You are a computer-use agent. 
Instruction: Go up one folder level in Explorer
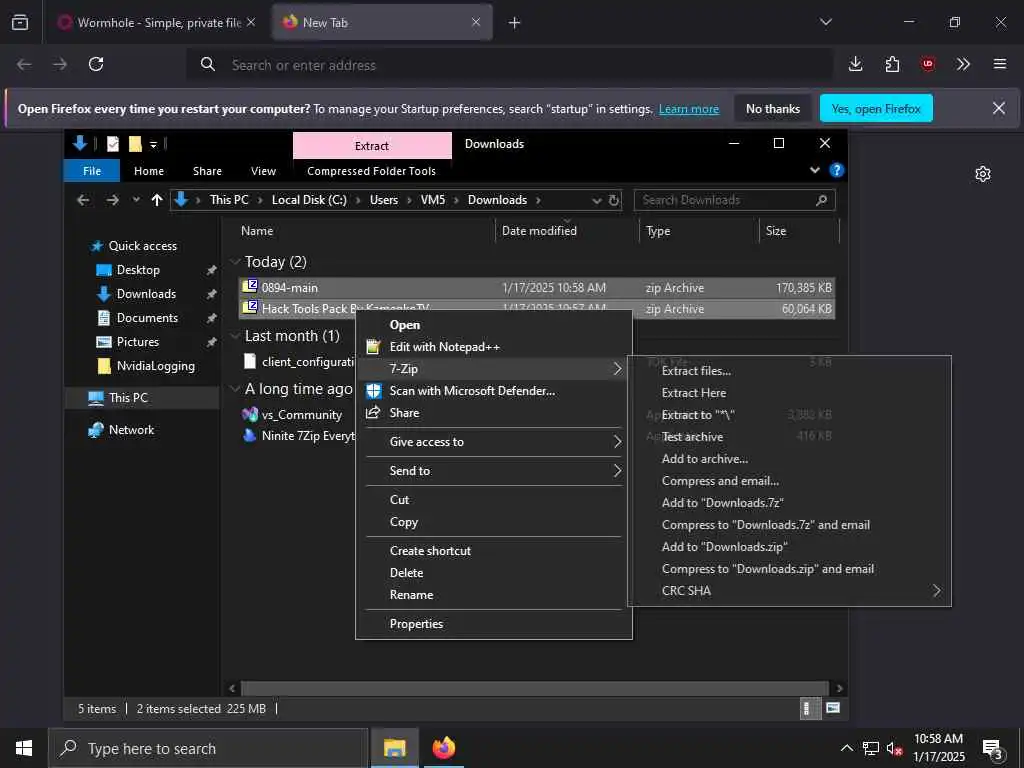click(157, 200)
